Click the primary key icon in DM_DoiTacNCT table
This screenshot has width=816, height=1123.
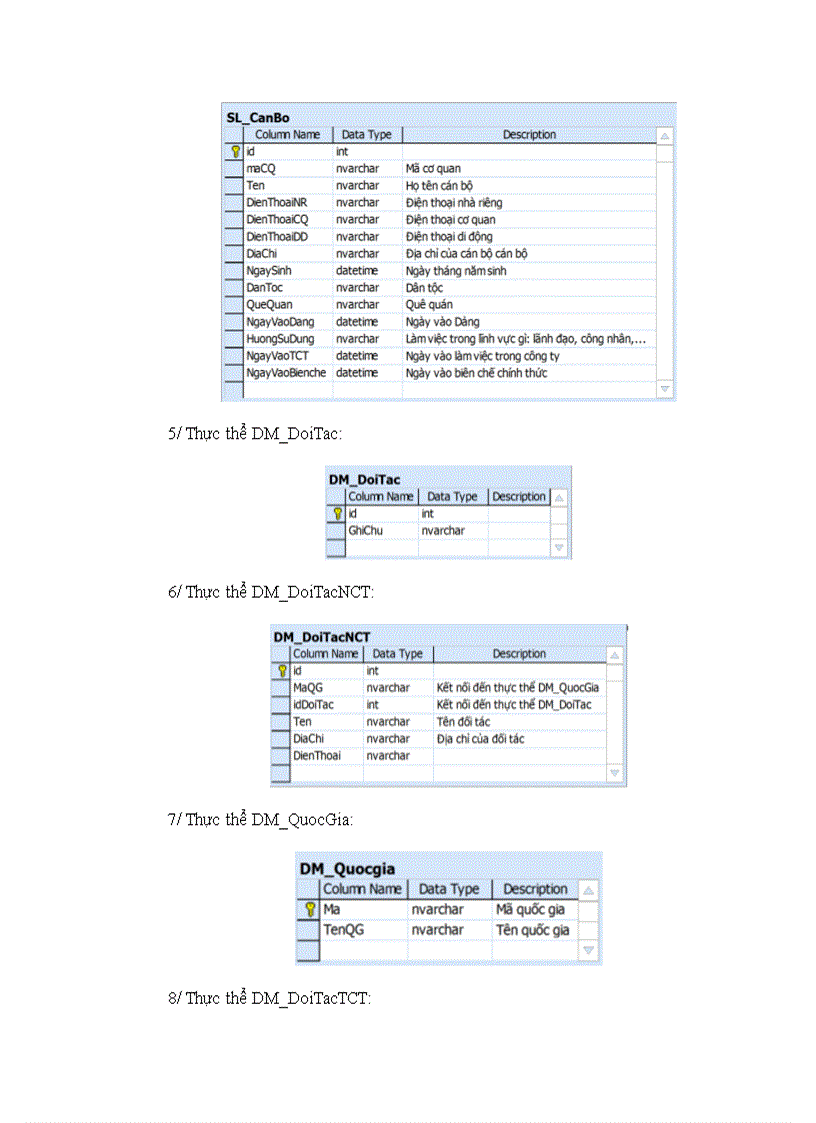[283, 670]
